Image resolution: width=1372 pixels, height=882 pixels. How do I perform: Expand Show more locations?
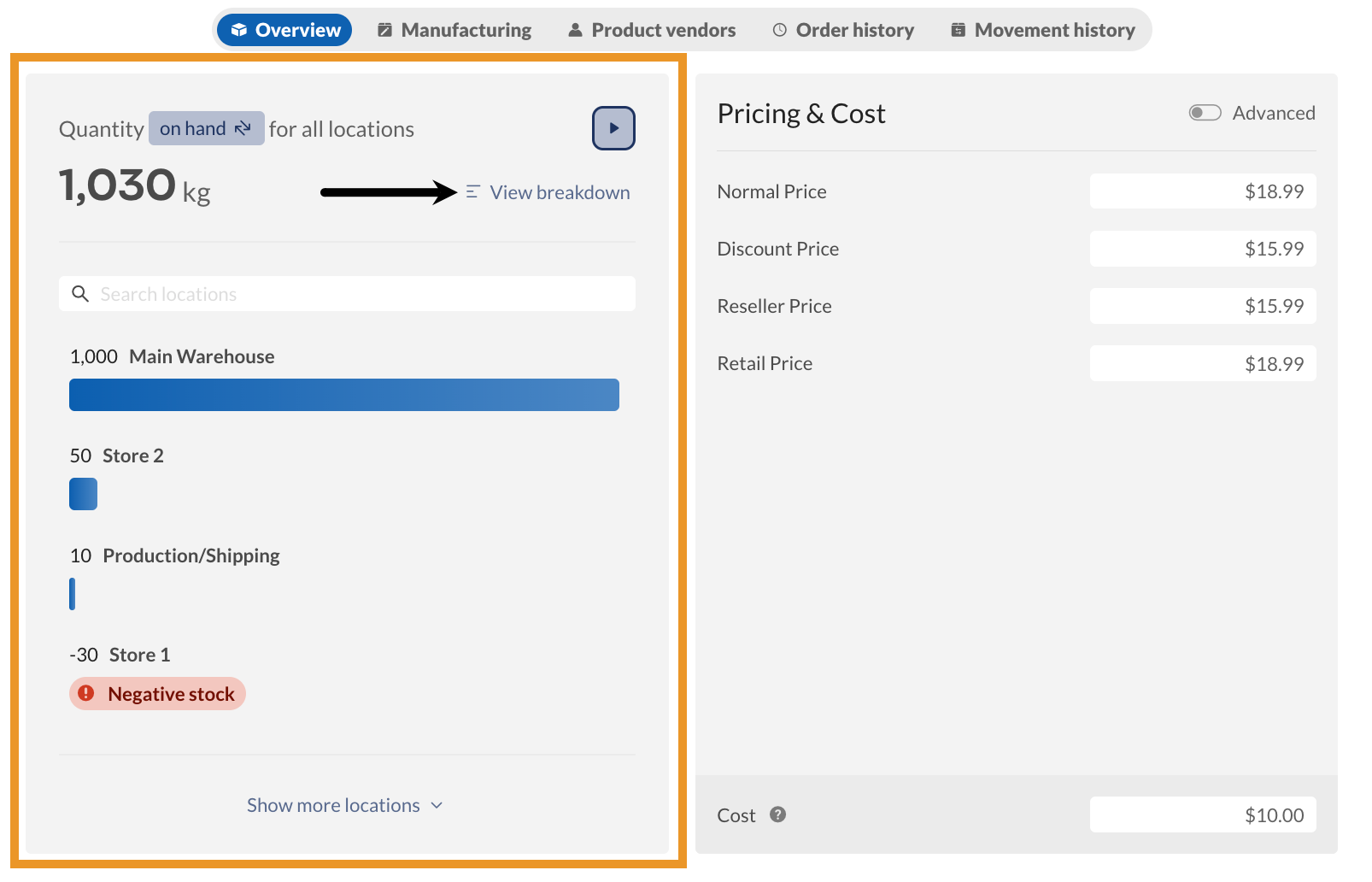click(344, 804)
